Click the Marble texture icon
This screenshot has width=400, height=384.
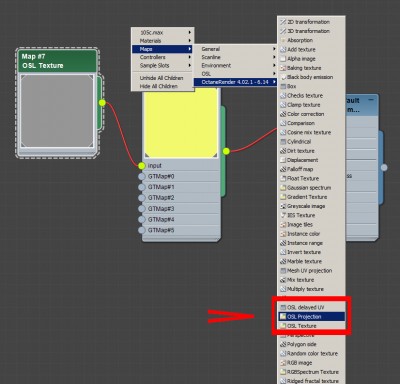pyautogui.click(x=283, y=261)
